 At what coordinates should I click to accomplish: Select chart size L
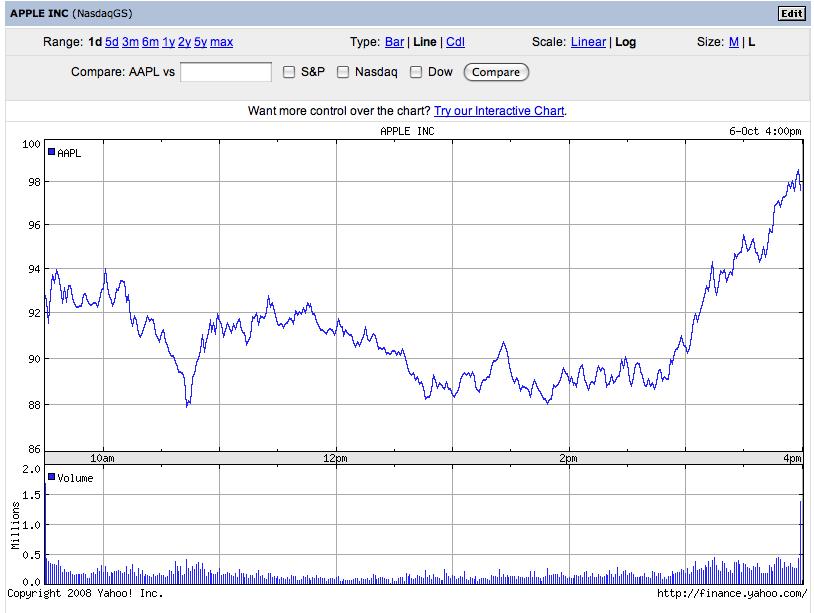pyautogui.click(x=751, y=42)
